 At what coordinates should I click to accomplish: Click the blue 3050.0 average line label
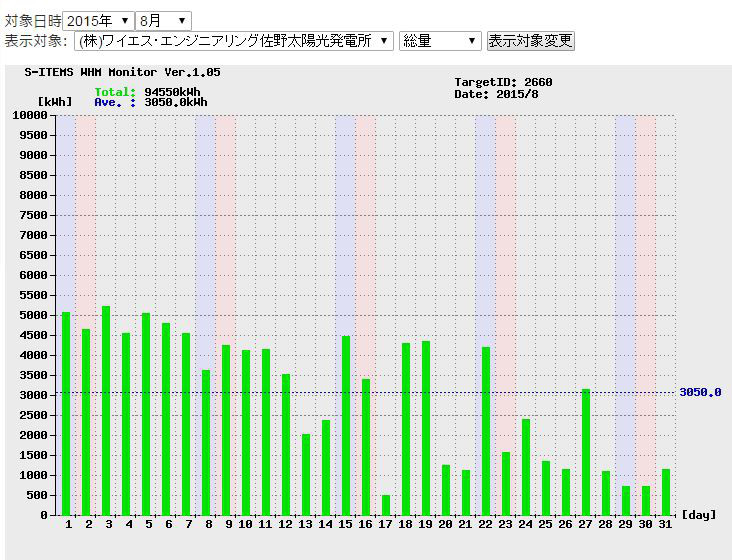700,392
